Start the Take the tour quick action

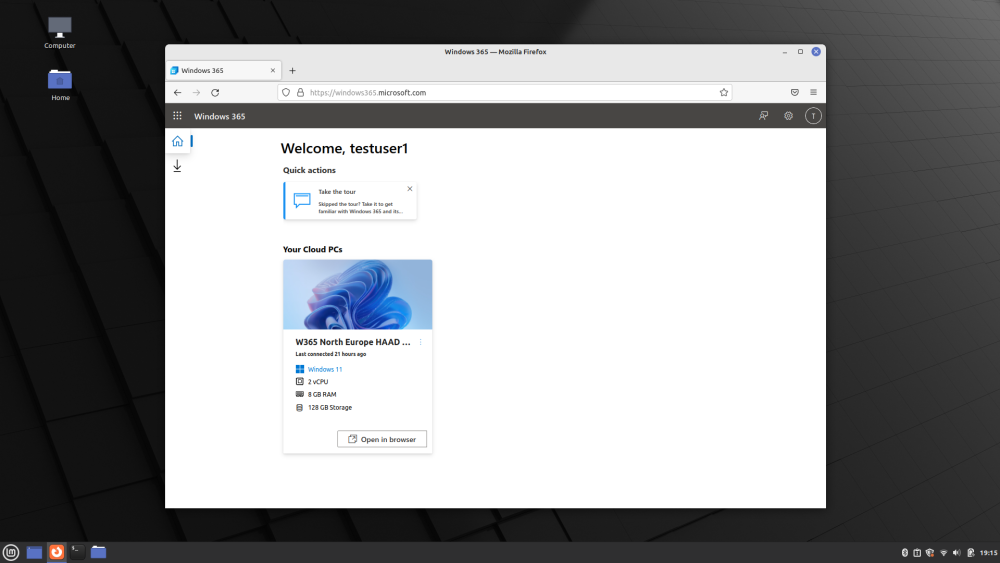[x=350, y=201]
